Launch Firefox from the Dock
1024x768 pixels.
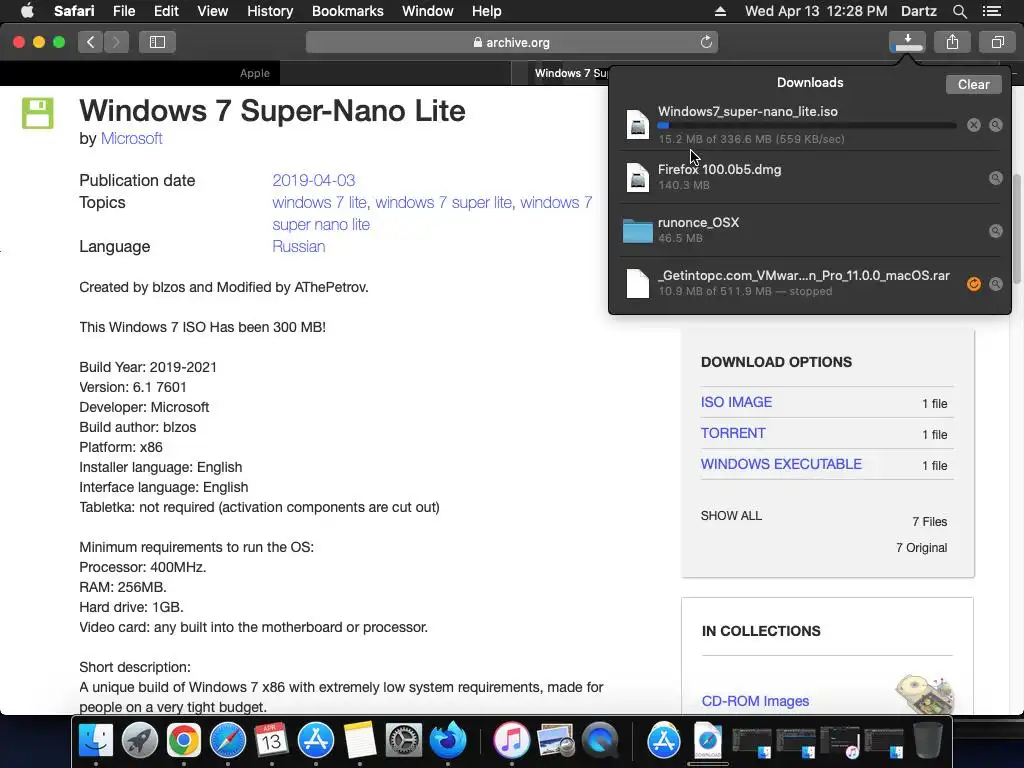448,741
